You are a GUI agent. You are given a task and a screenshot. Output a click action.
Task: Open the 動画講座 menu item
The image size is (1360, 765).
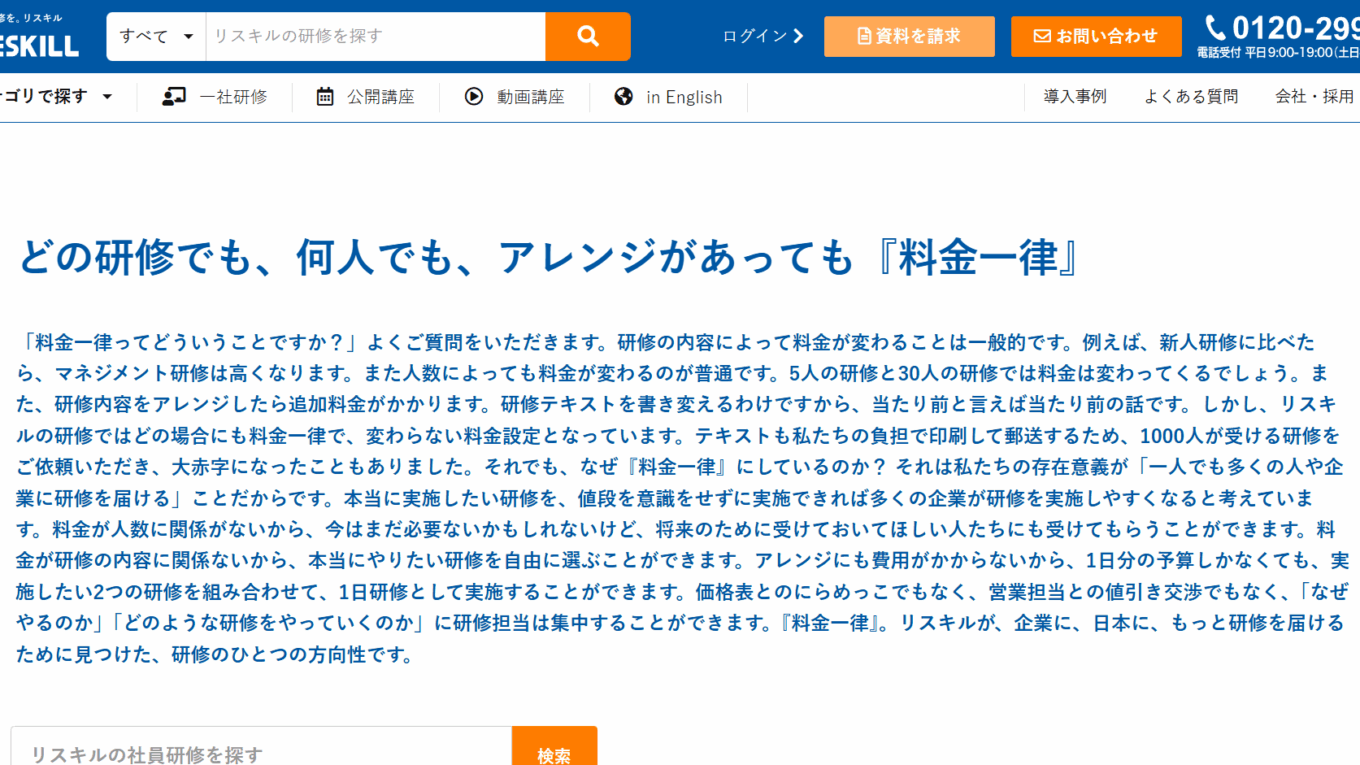514,97
